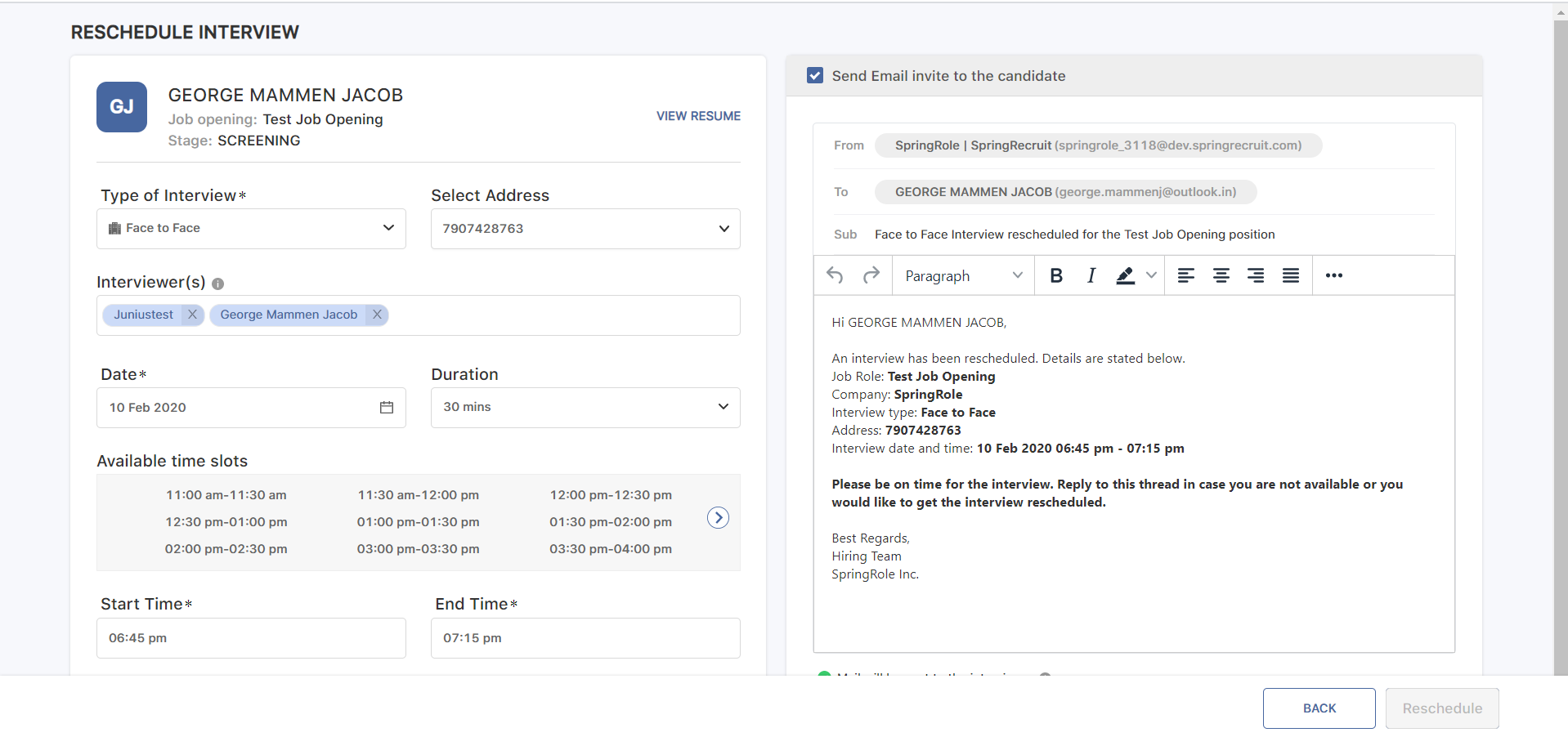This screenshot has width=1568, height=737.
Task: Align email text to the right
Action: click(x=1256, y=275)
